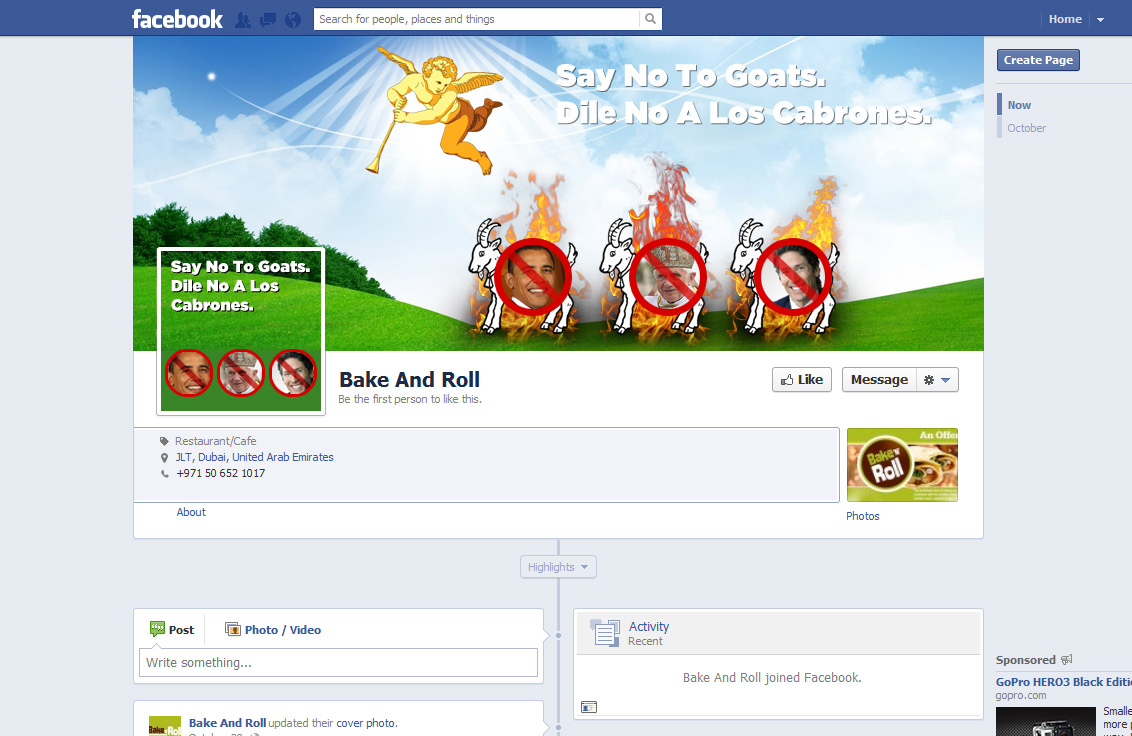Select the Post tab in composer
Viewport: 1132px width, 736px height.
(172, 630)
